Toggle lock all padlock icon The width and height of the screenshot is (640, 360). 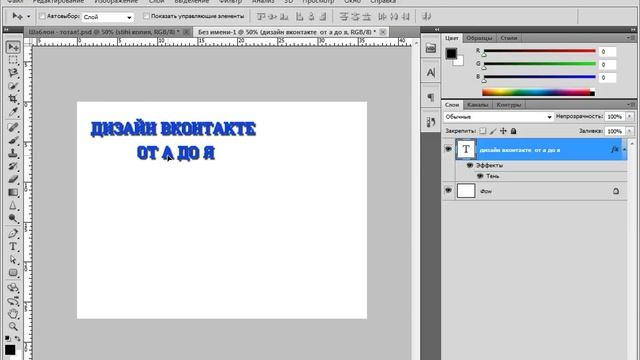513,131
